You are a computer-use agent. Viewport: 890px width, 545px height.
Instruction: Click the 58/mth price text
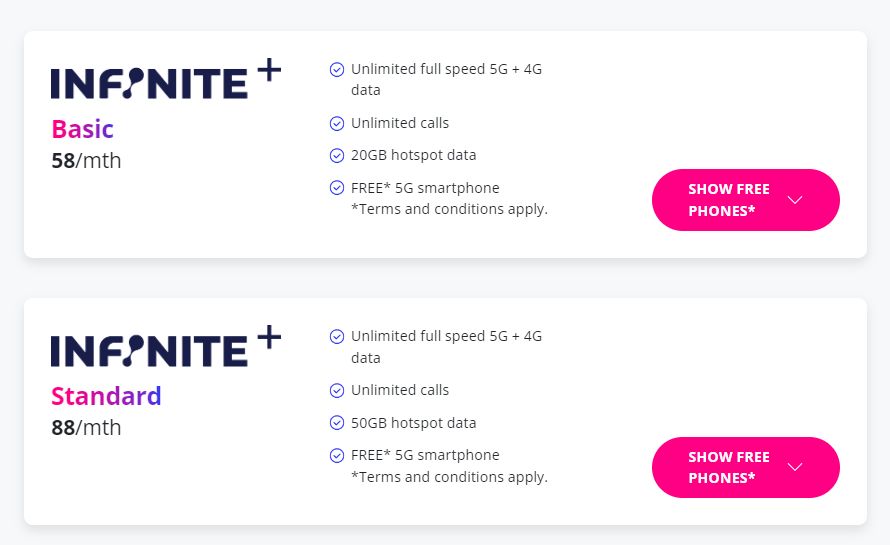[86, 160]
